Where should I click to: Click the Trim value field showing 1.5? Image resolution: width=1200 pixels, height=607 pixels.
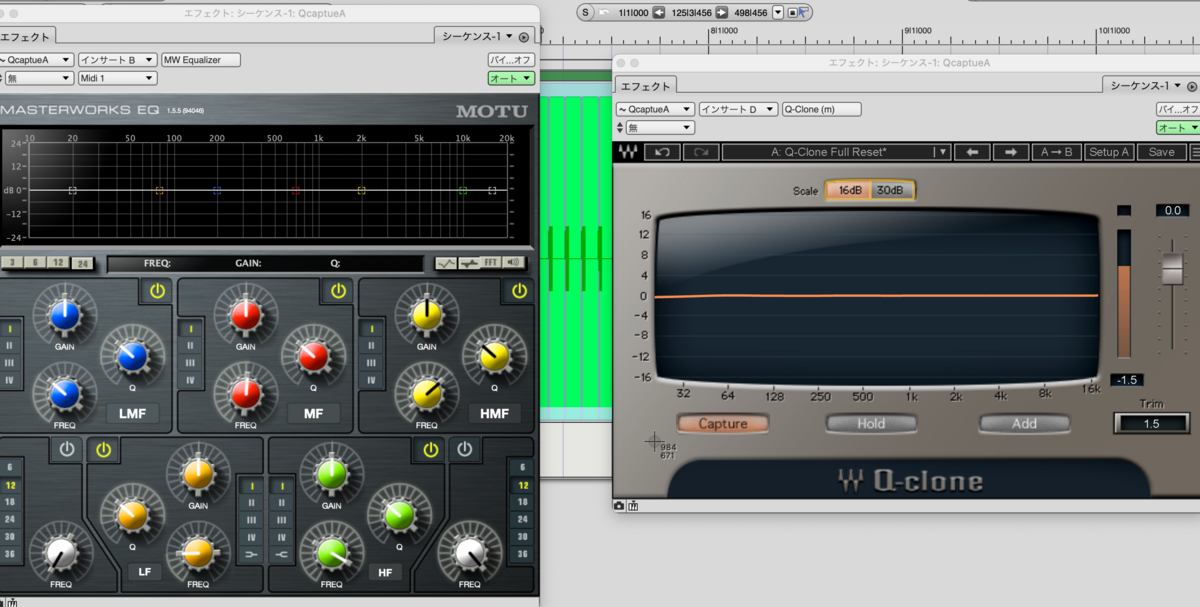(x=1151, y=423)
